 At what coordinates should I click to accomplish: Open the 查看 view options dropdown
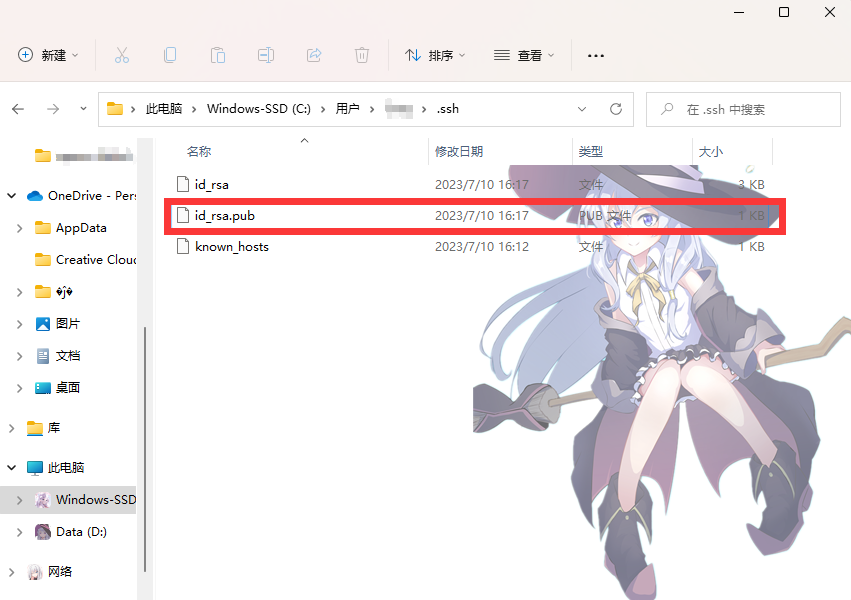pos(524,55)
